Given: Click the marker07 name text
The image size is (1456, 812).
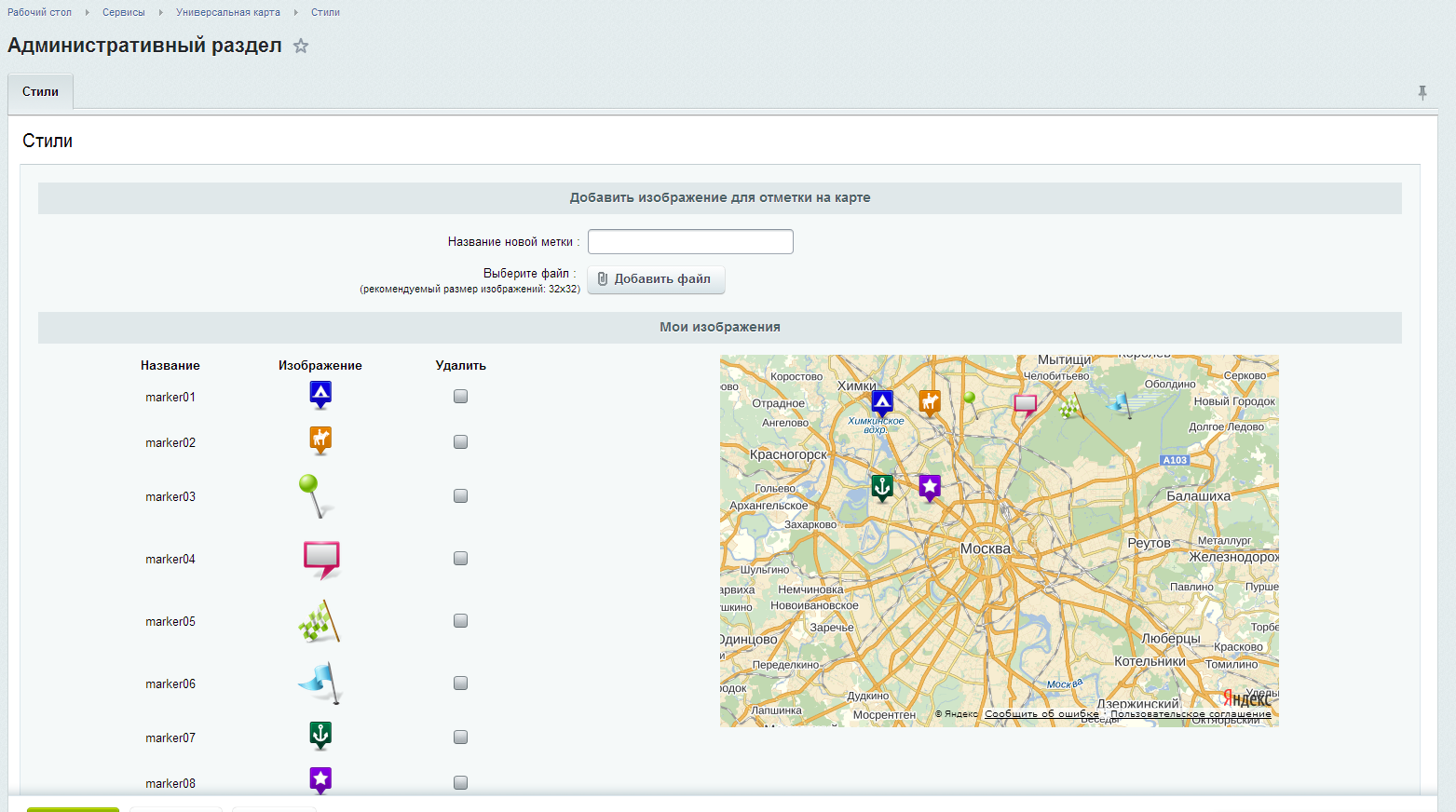Looking at the screenshot, I should [170, 738].
